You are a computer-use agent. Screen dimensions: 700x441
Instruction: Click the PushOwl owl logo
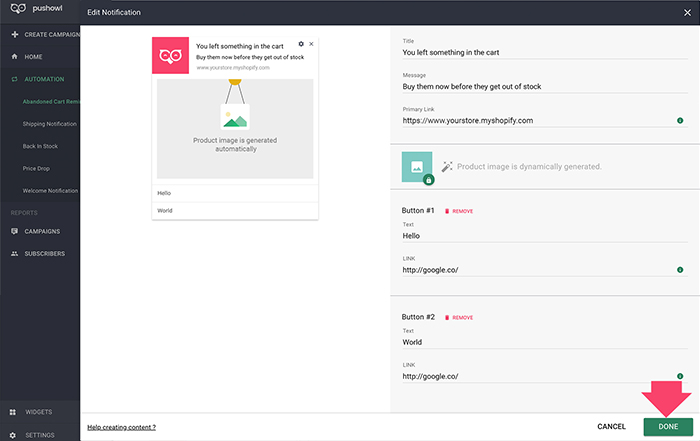[x=18, y=8]
